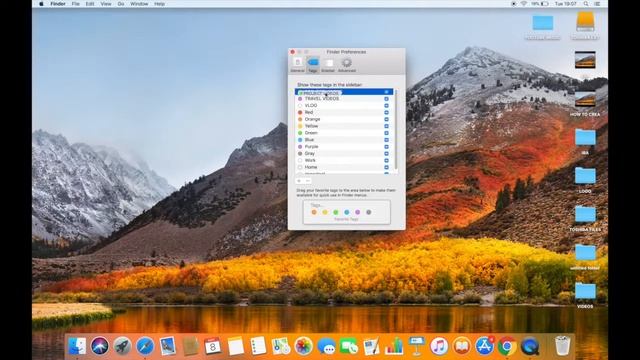Launch Google Chrome from the Dock
Screen dimensions: 640x360
507,346
